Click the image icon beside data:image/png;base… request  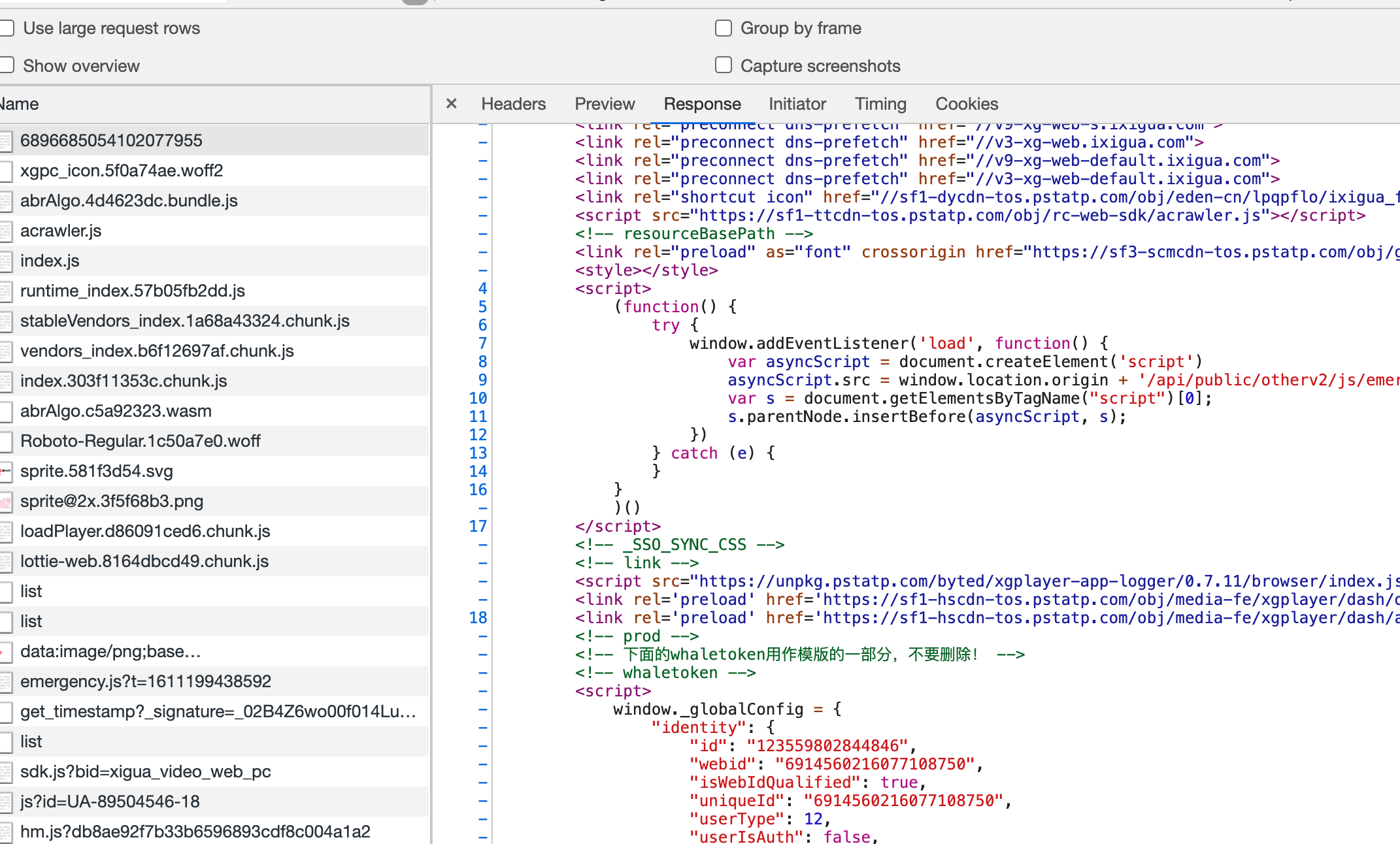6,651
